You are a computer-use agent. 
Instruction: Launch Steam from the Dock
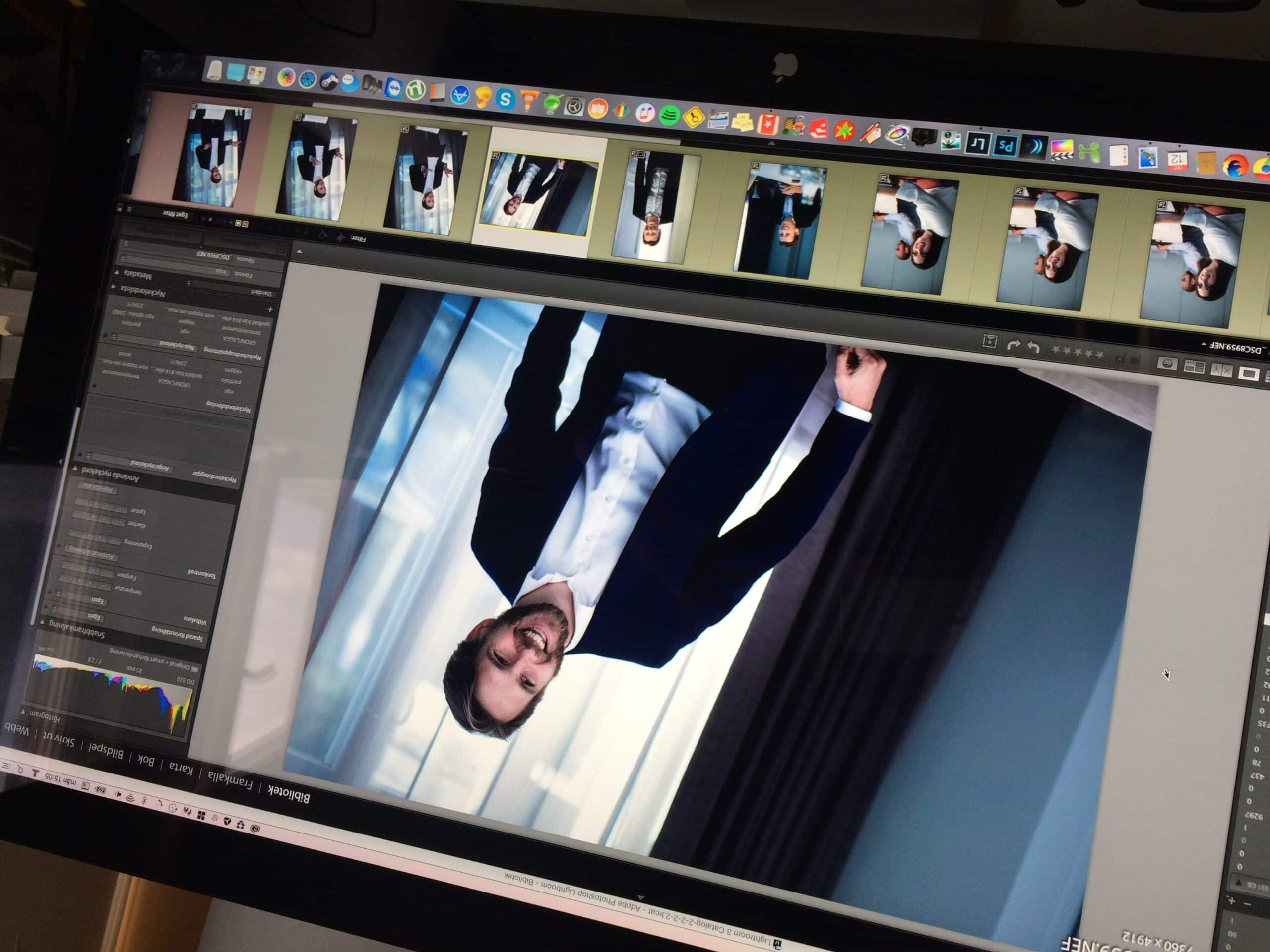pos(329,82)
